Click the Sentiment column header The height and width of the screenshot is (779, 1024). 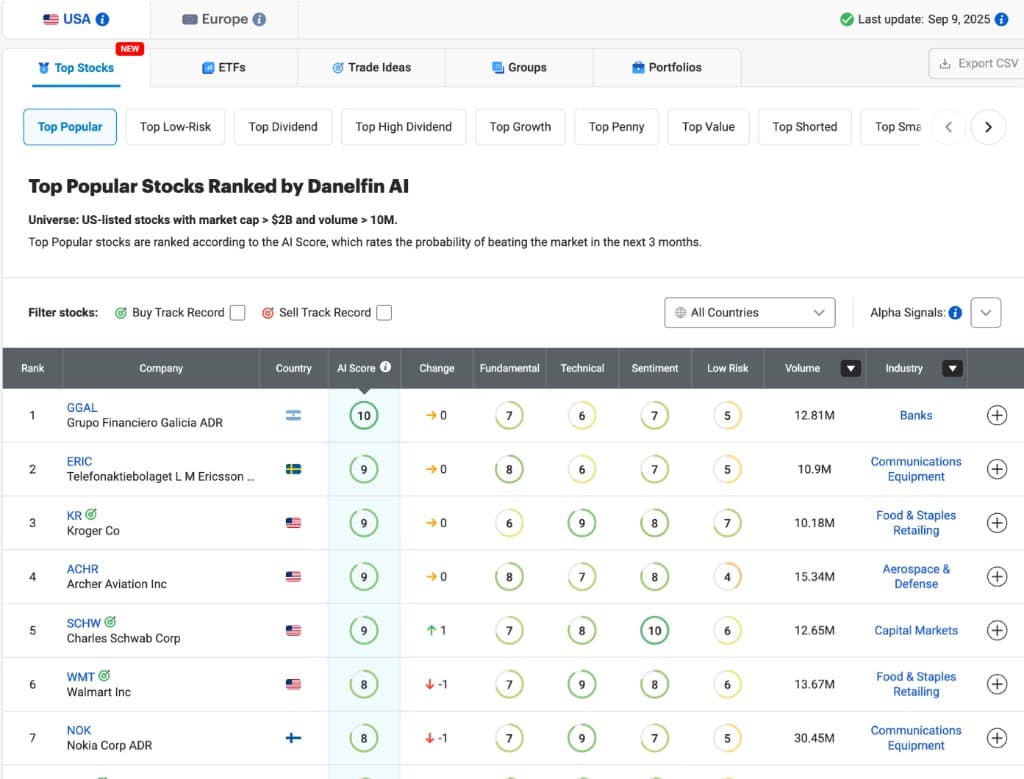pos(654,368)
